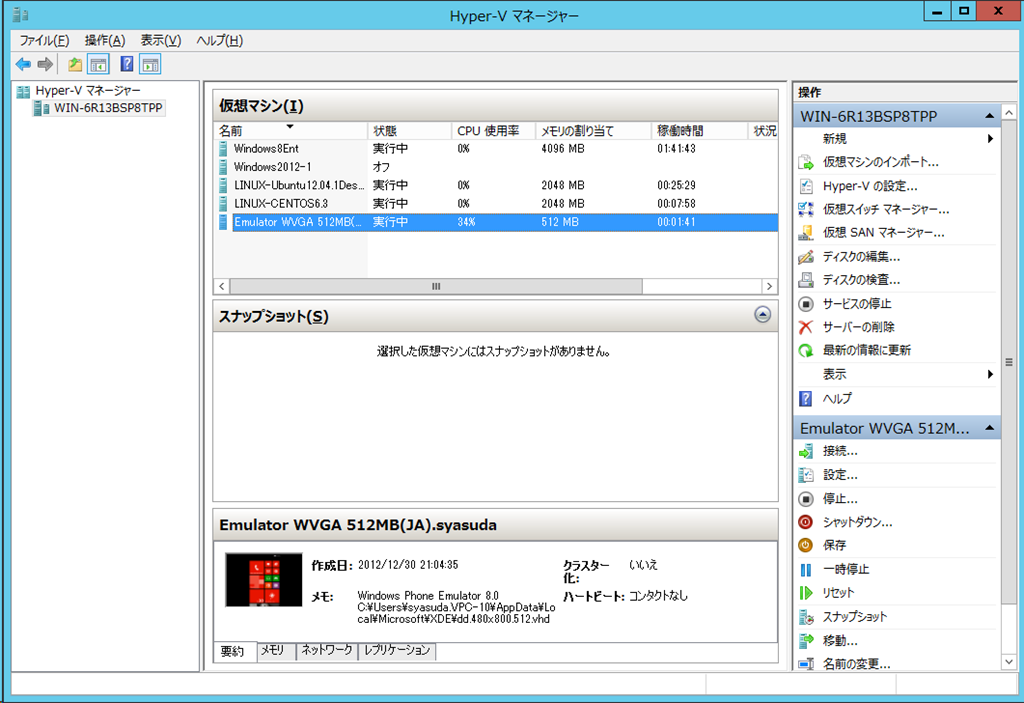Screen dimensions: 1024x703
Task: Toggle the console tree pane toolbar icon
Action: click(x=99, y=64)
